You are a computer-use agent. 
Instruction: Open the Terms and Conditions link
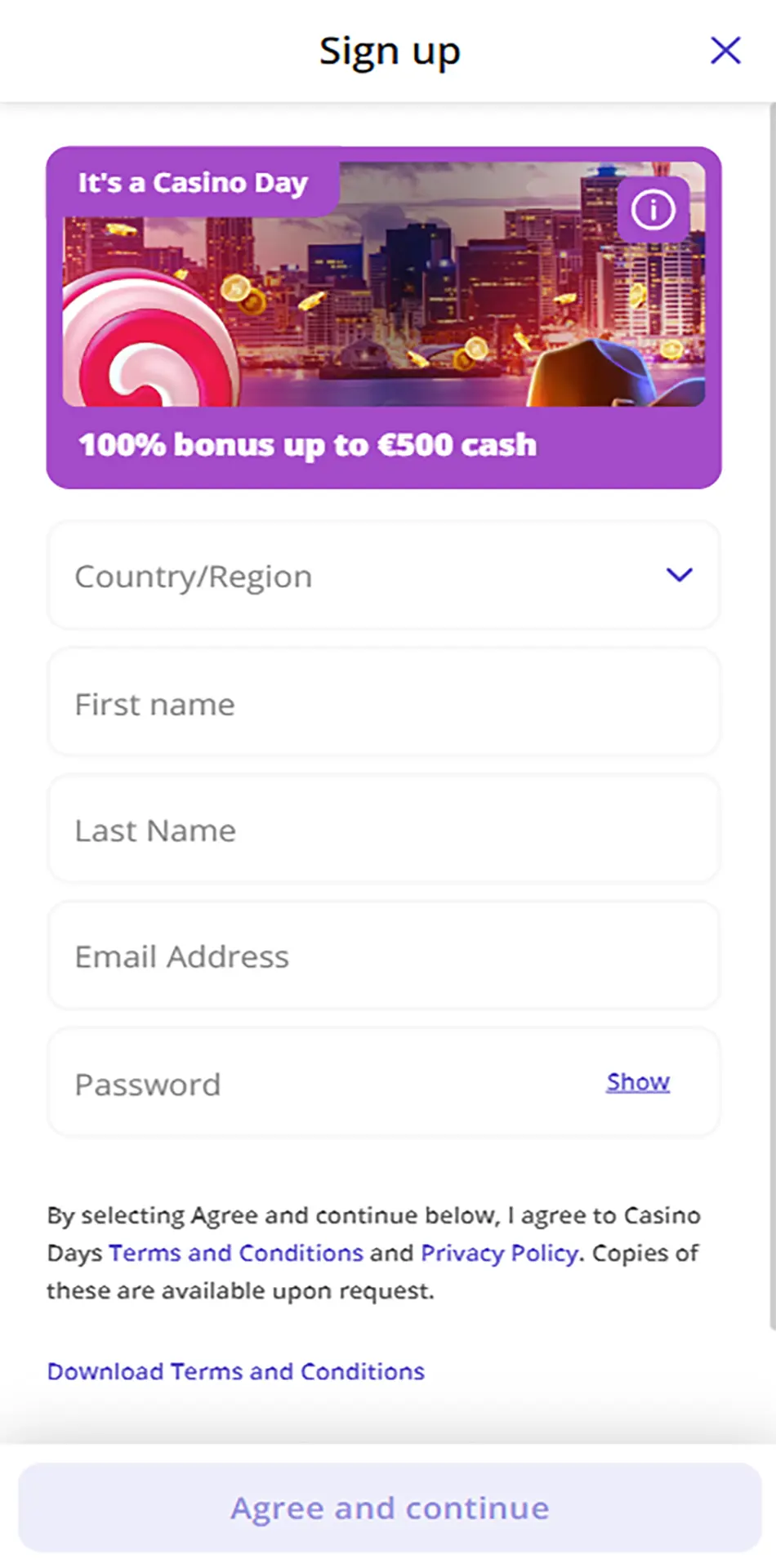[235, 1253]
